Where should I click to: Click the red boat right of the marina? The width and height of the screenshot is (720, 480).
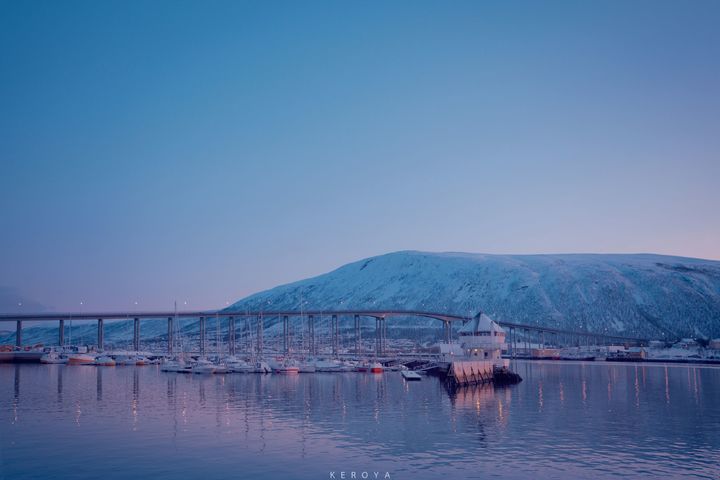click(x=376, y=368)
